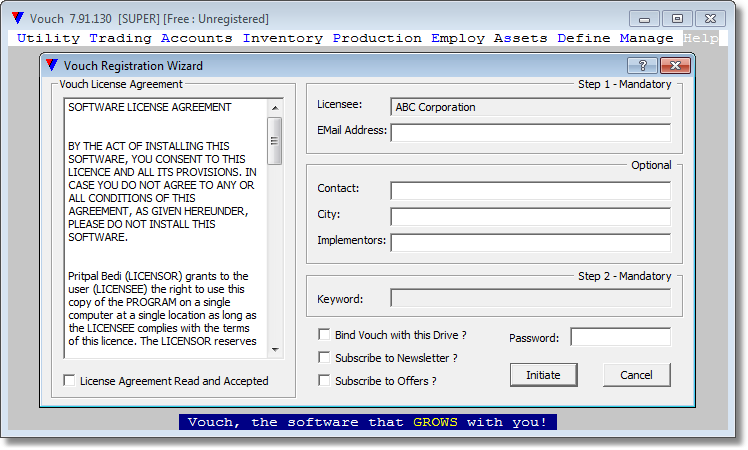Screen dimensions: 748x450
Task: Click the Cancel button
Action: 636,375
